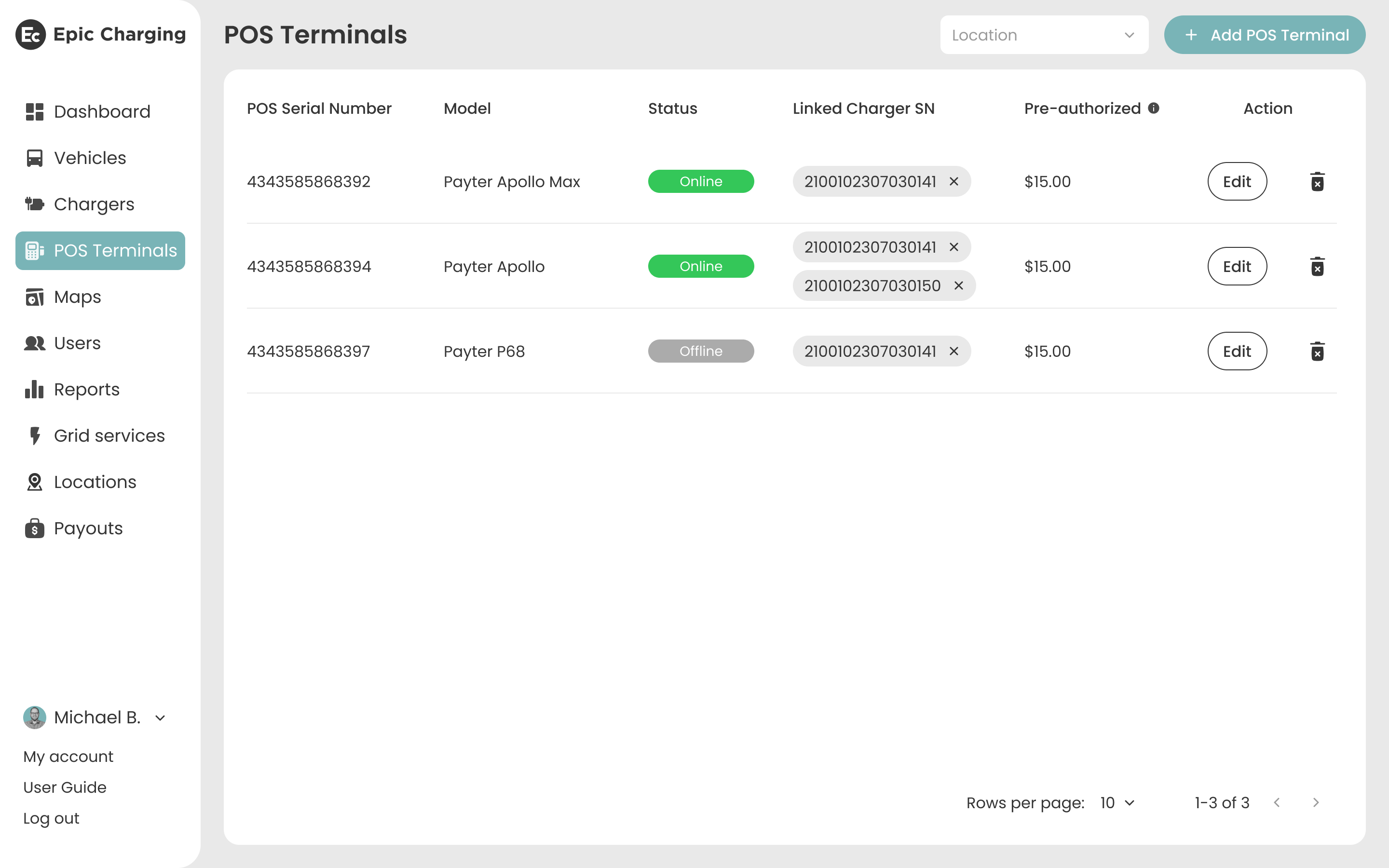Edit the Payter Apollo terminal 4343585868394
1389x868 pixels.
point(1237,266)
